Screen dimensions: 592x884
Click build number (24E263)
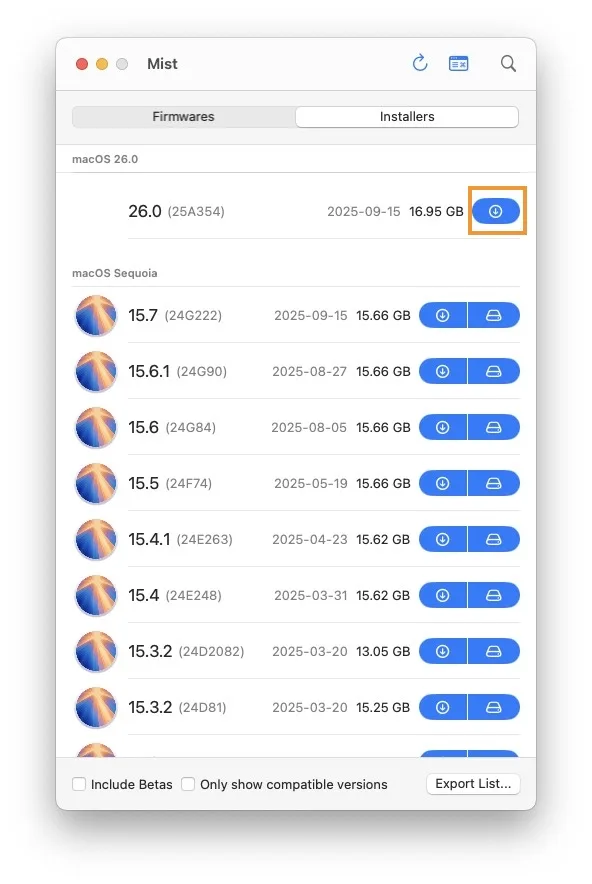click(205, 540)
